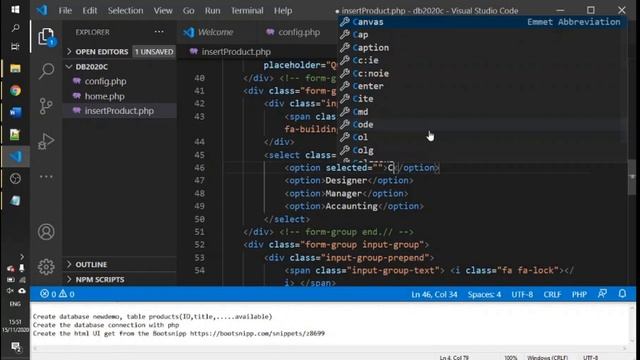
Task: Choose the Caption suggestion
Action: tap(482, 47)
